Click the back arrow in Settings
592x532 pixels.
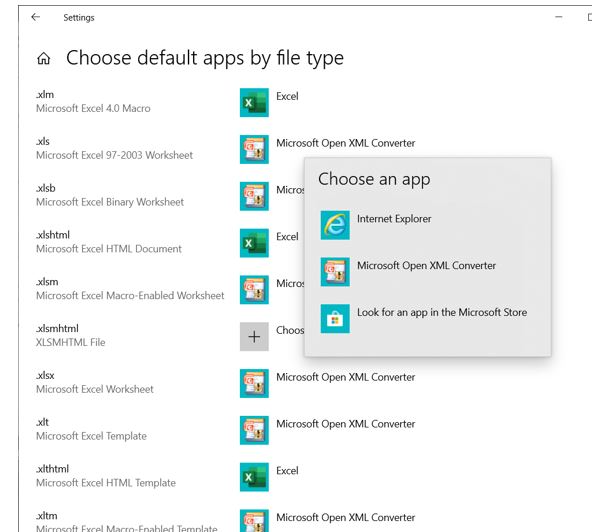pyautogui.click(x=35, y=17)
